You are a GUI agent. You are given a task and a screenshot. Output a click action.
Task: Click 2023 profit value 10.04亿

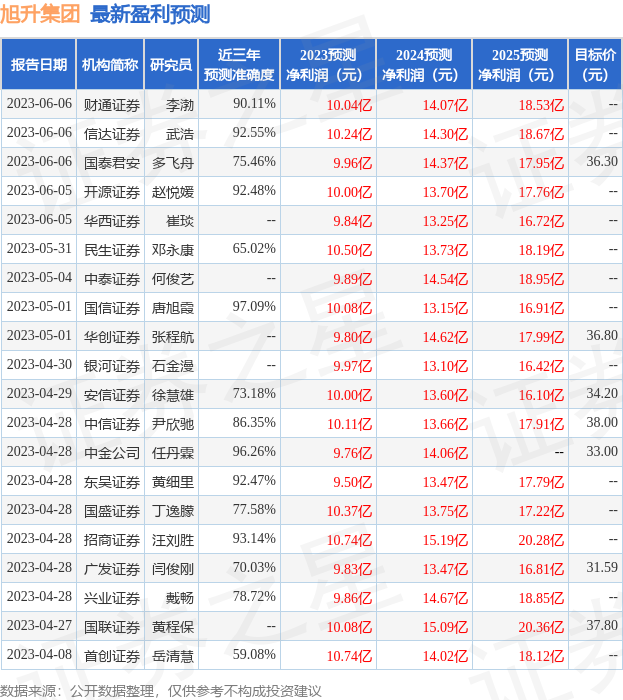349,105
